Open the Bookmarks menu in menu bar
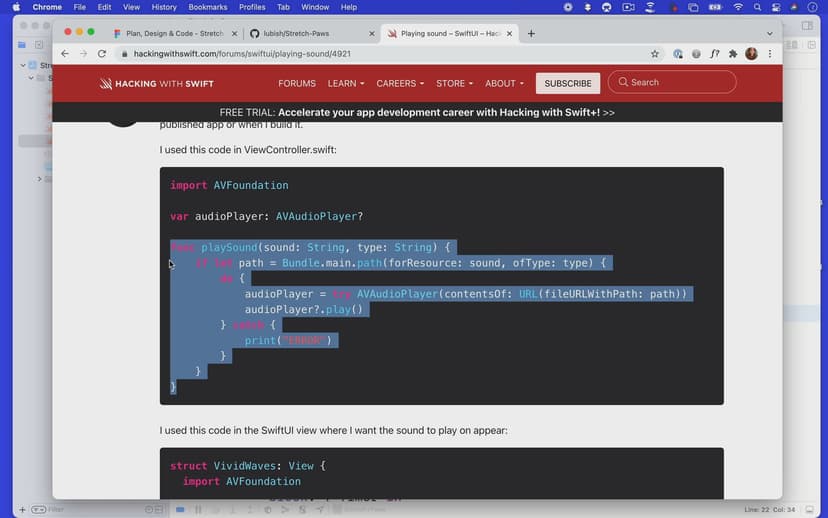 click(207, 7)
